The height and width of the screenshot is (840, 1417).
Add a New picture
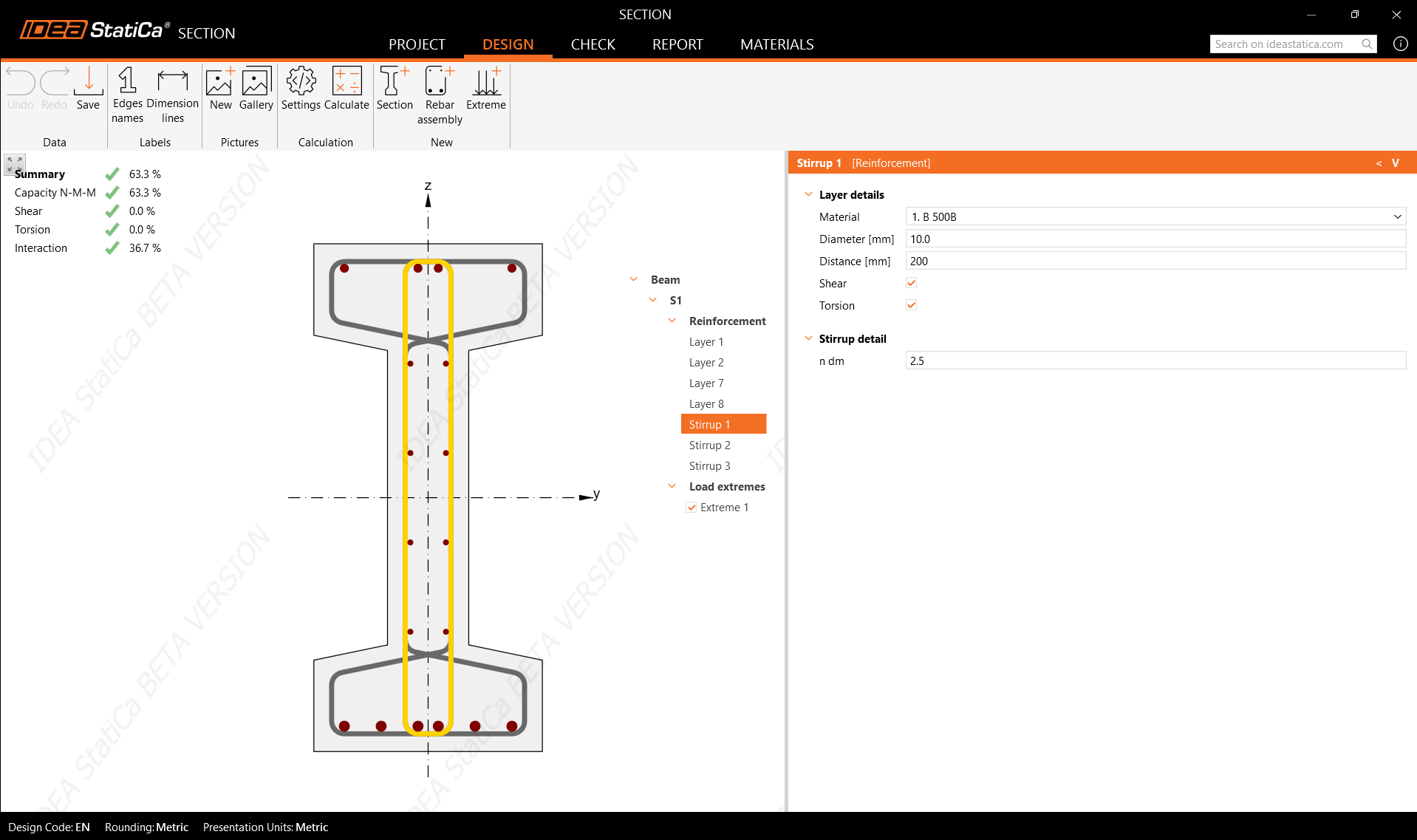pyautogui.click(x=220, y=89)
